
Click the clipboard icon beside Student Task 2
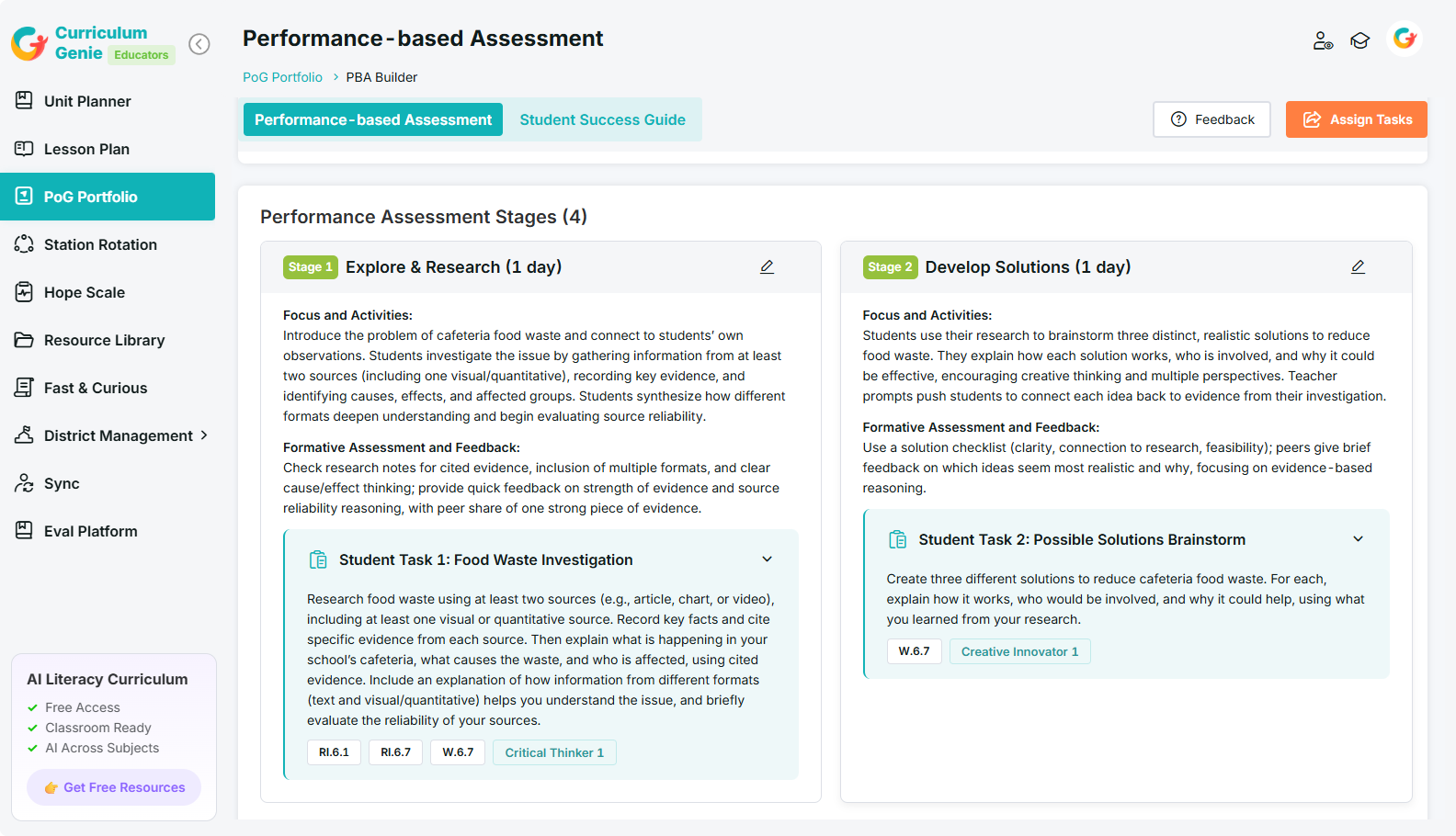click(898, 539)
